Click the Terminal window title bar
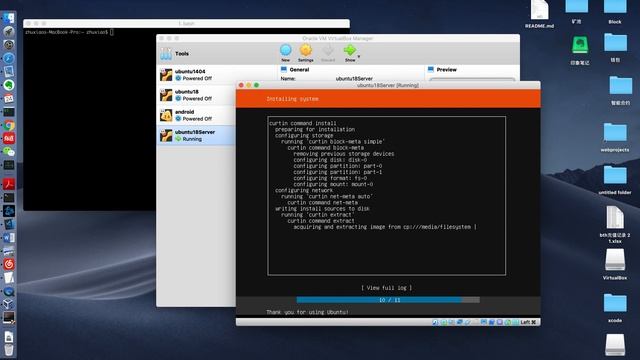Viewport: 640px width, 360px height. pos(187,23)
